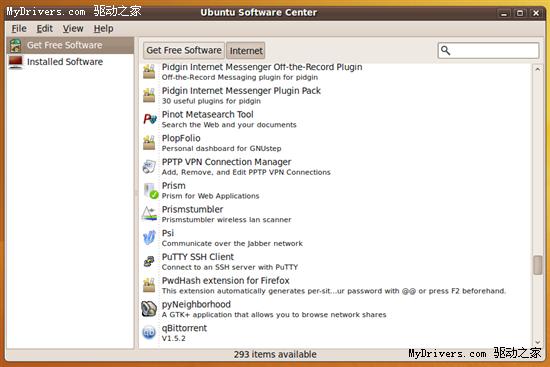Select the Prism title

point(174,186)
